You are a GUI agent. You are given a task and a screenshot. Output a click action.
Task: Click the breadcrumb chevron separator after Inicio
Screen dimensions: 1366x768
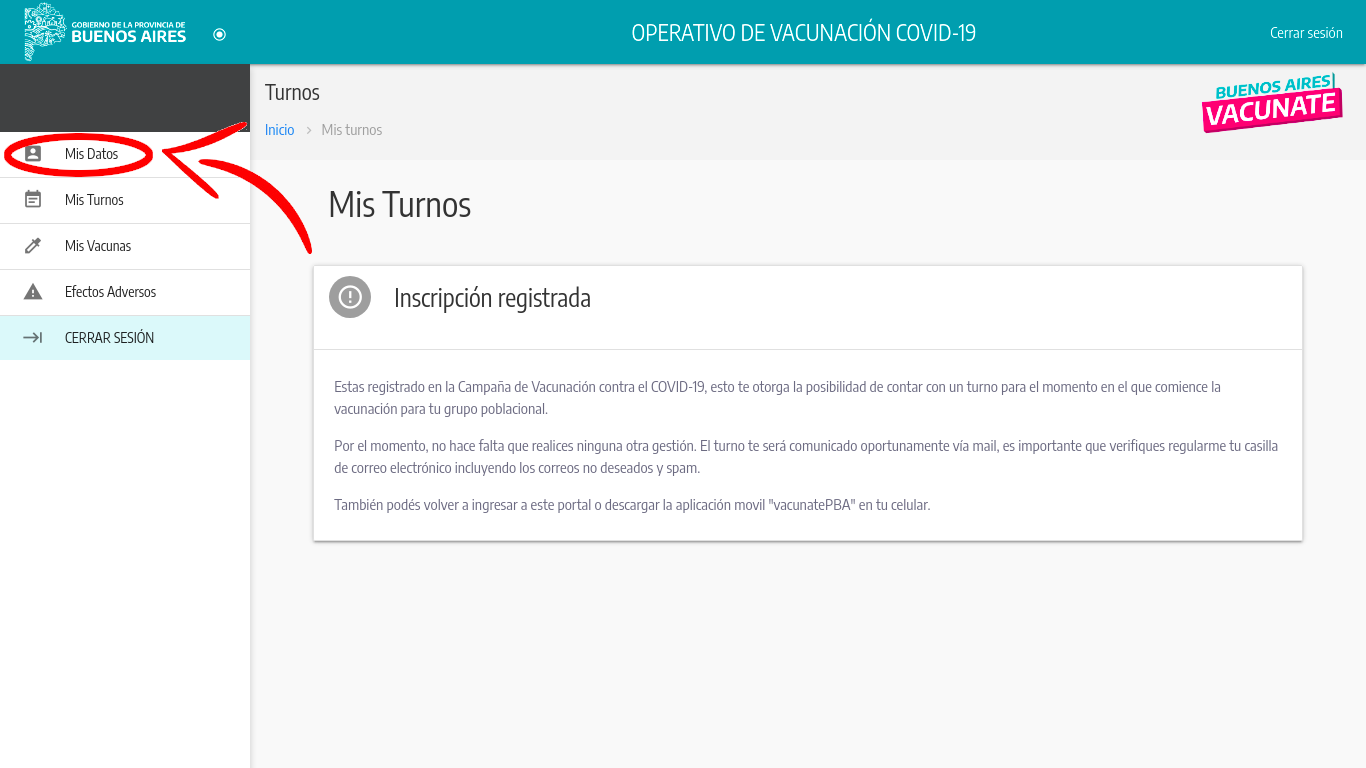309,130
